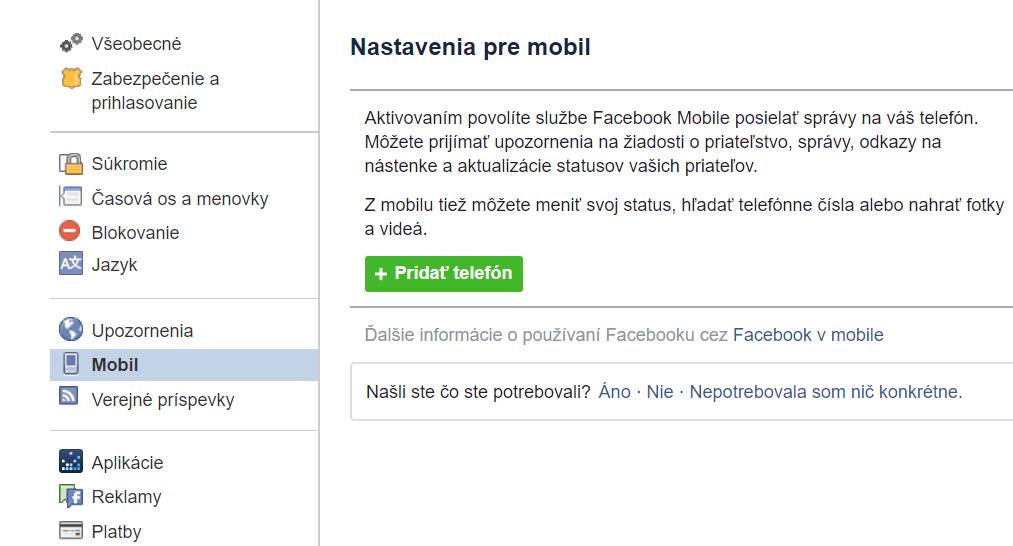Image resolution: width=1013 pixels, height=546 pixels.
Task: Click the red Blokovanie icon
Action: point(70,231)
